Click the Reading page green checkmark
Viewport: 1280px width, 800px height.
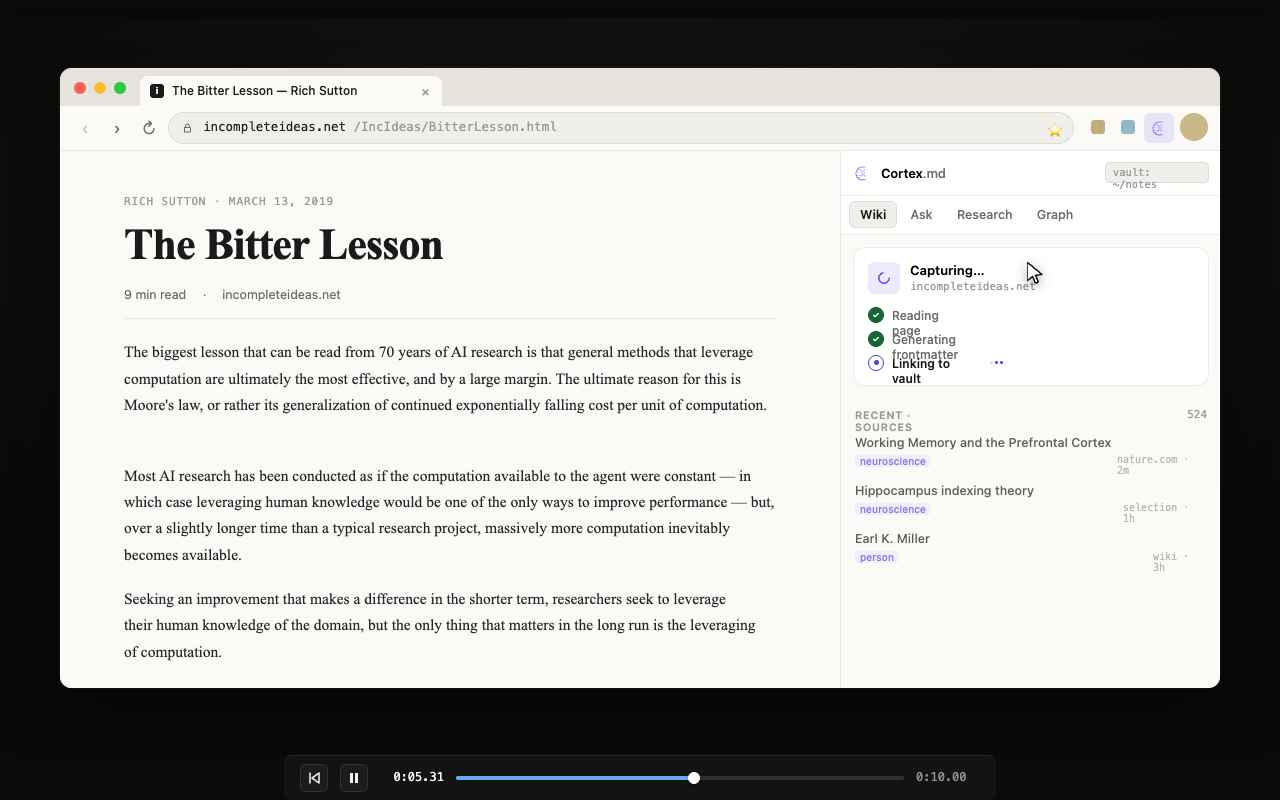pos(876,315)
